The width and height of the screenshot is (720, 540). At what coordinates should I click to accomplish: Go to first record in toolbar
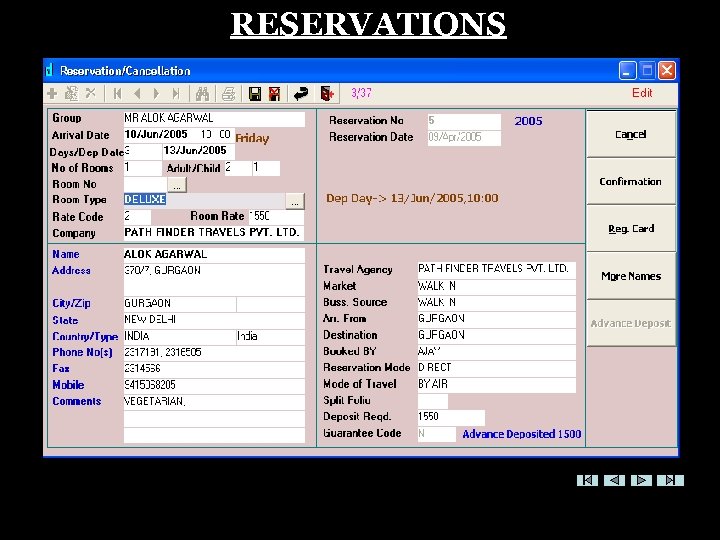[118, 94]
